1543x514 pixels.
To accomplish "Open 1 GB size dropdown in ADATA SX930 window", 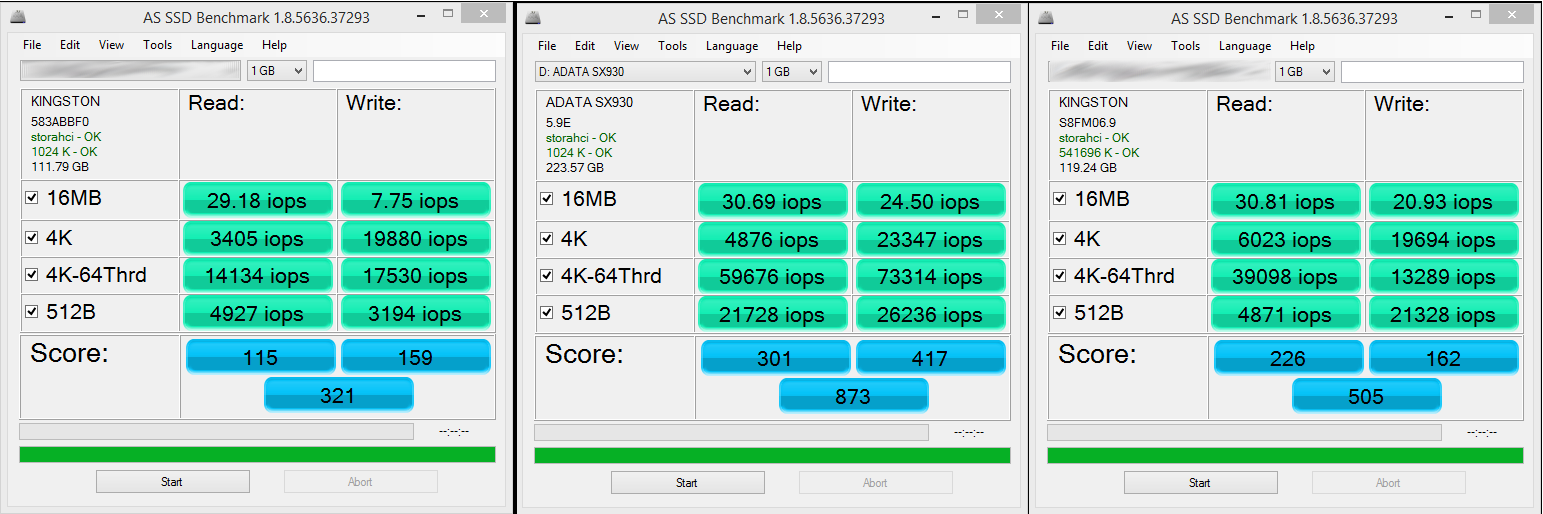I will [x=792, y=71].
